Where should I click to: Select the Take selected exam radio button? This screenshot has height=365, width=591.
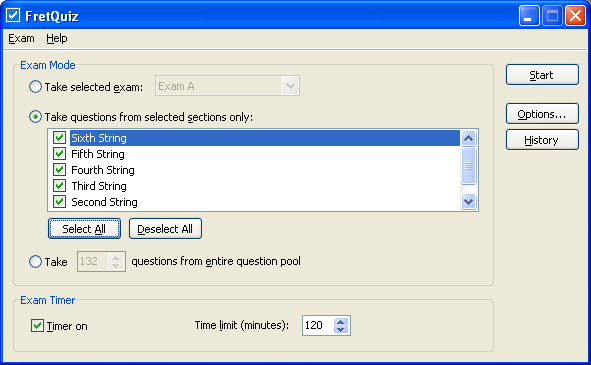(35, 87)
